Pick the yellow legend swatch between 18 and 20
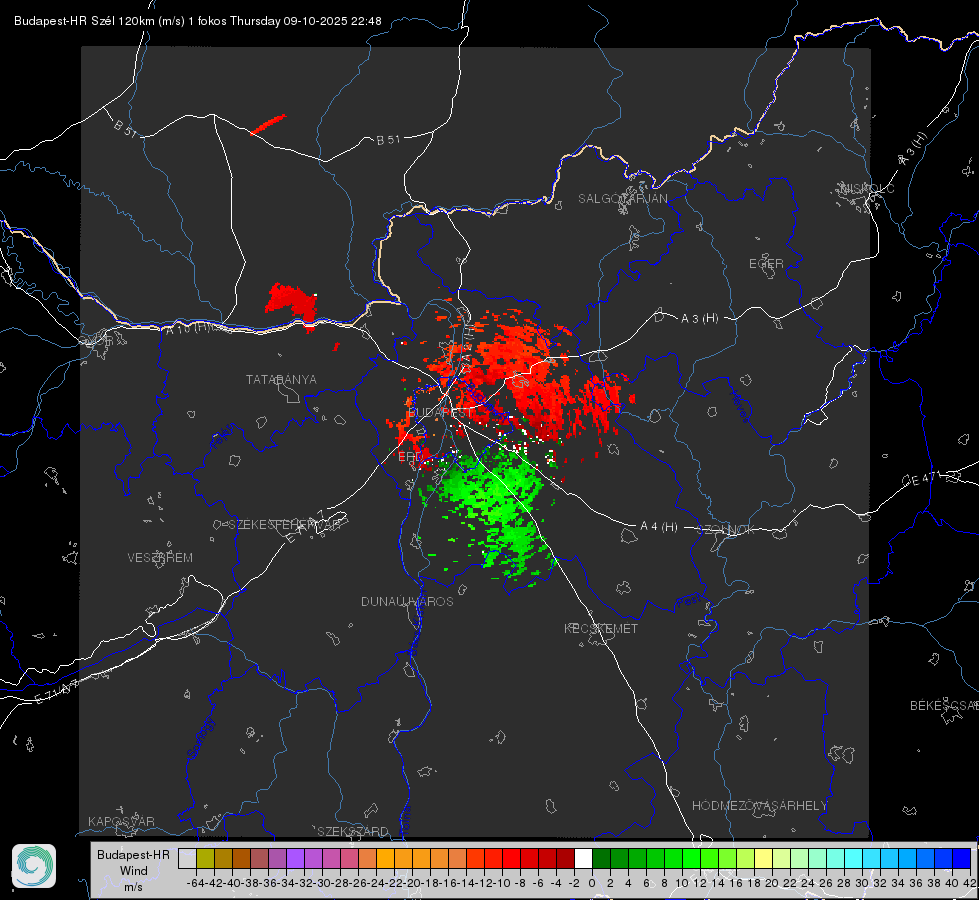Viewport: 979px width, 900px height. tap(763, 859)
